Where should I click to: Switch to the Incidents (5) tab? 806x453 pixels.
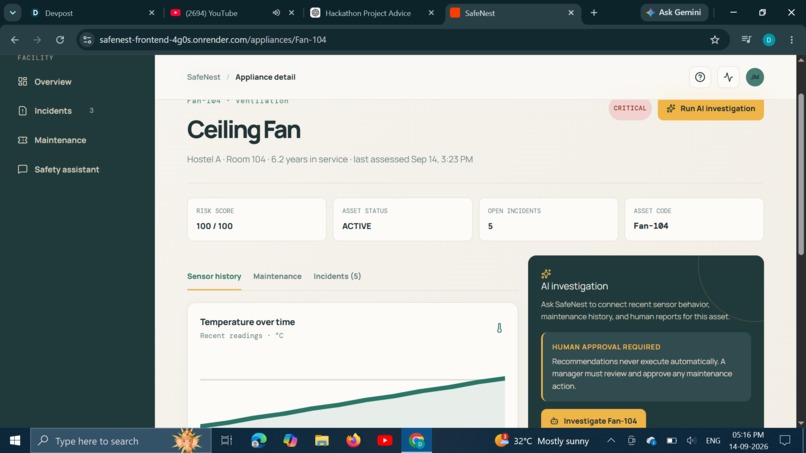(x=337, y=277)
